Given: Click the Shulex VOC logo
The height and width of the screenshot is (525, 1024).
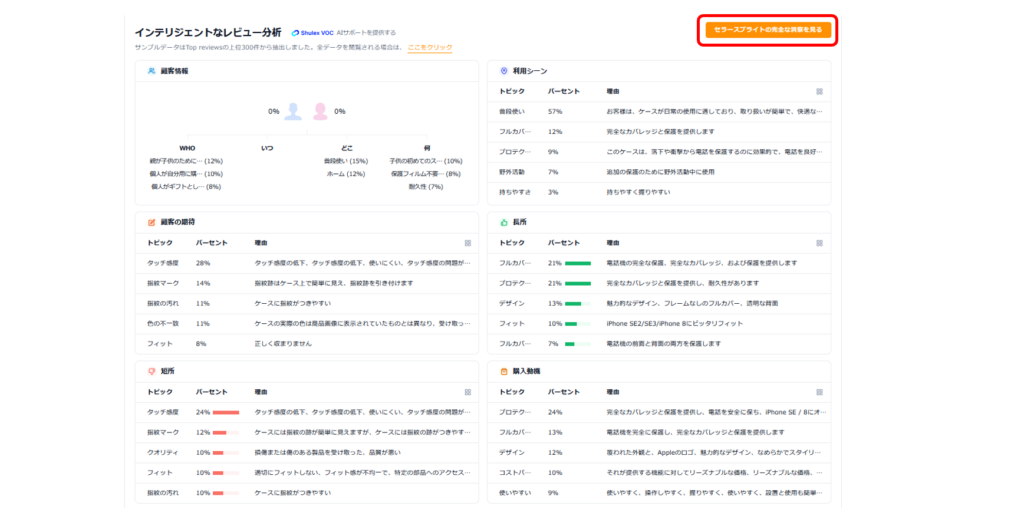Looking at the screenshot, I should coord(313,33).
